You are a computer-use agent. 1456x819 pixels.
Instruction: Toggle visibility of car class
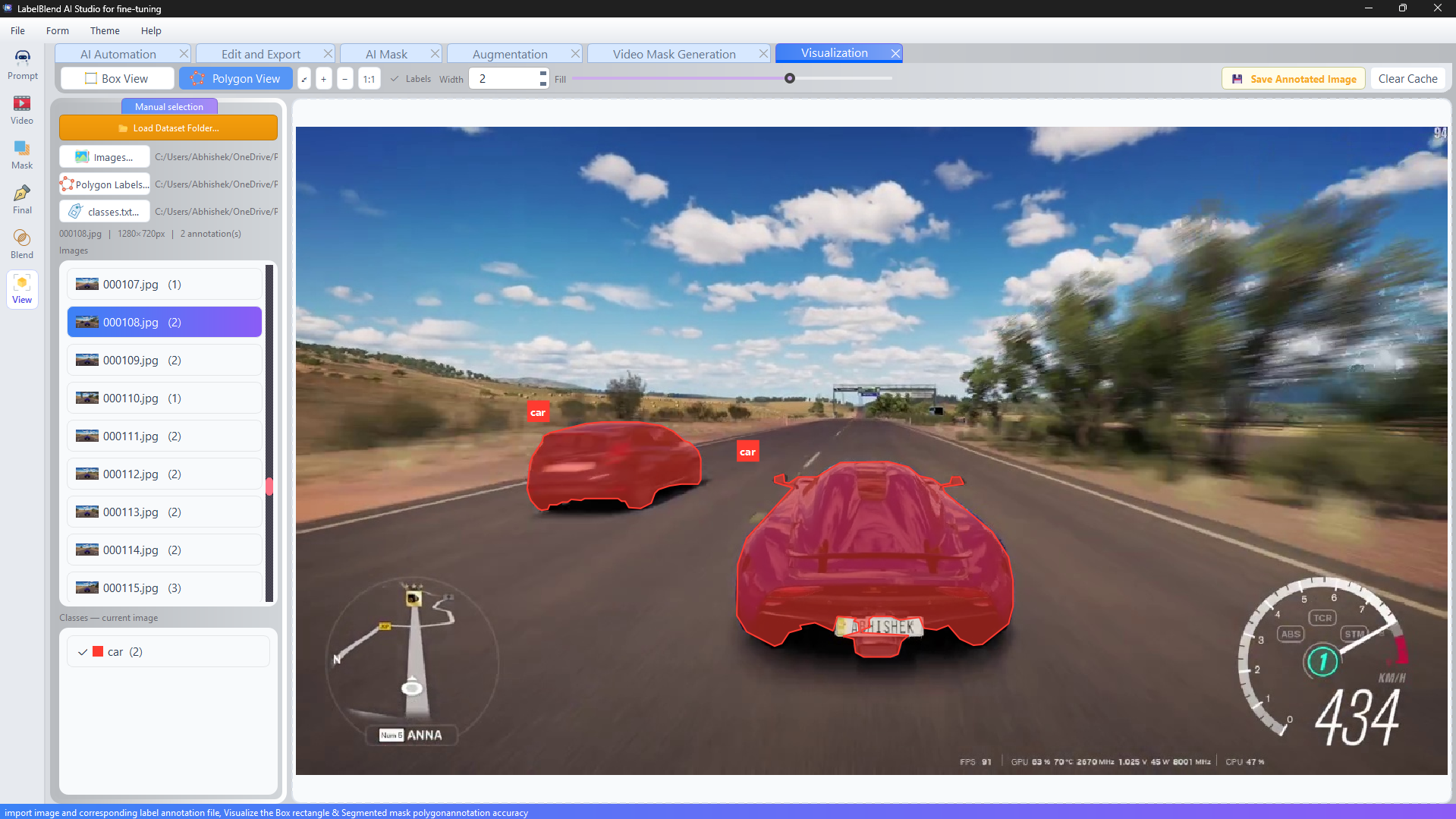[83, 652]
